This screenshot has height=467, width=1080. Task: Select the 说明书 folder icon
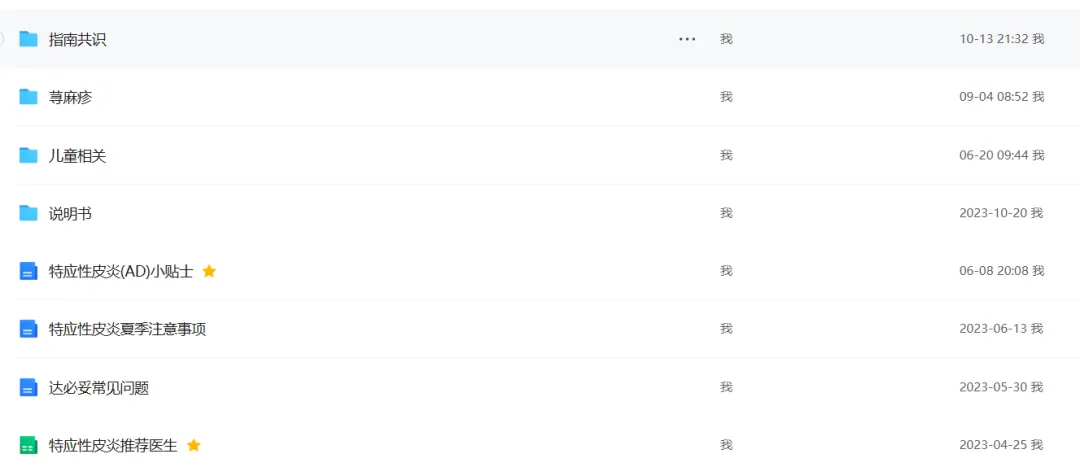click(28, 214)
